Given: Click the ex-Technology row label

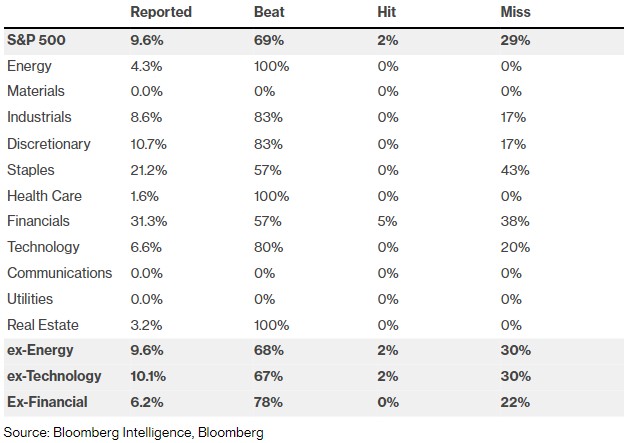Looking at the screenshot, I should point(54,376).
